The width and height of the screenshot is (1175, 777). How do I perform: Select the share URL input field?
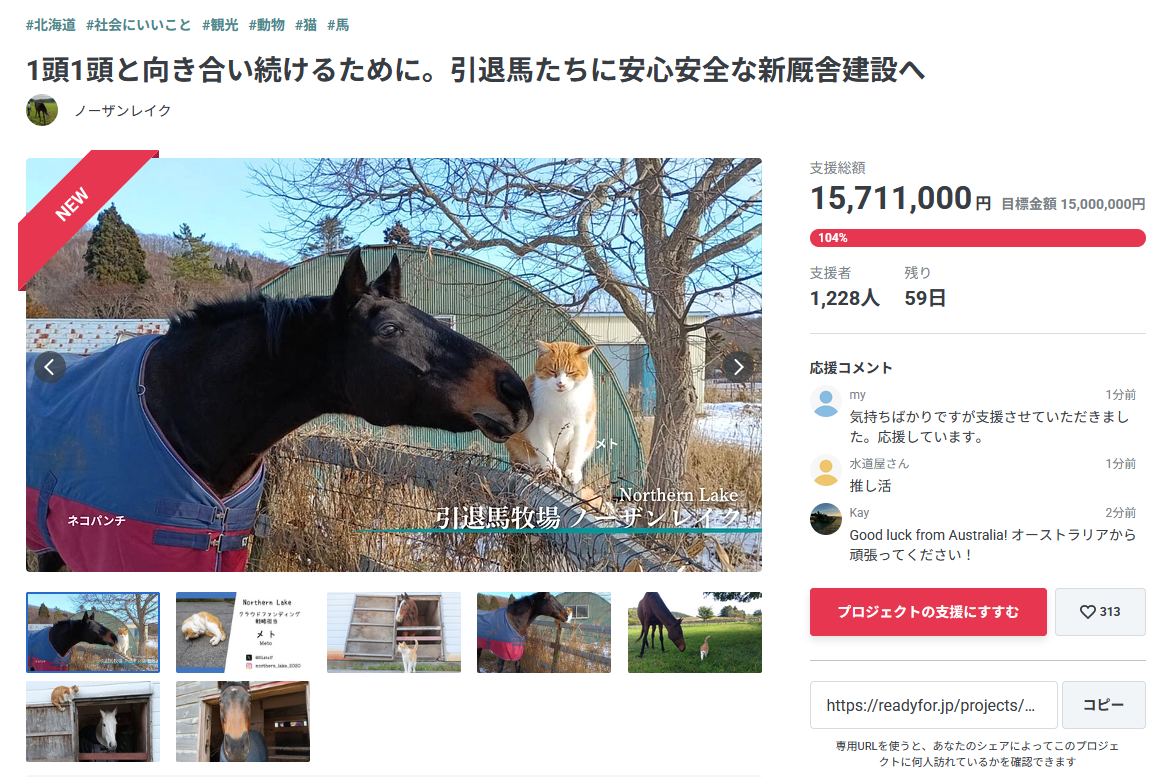tap(933, 705)
